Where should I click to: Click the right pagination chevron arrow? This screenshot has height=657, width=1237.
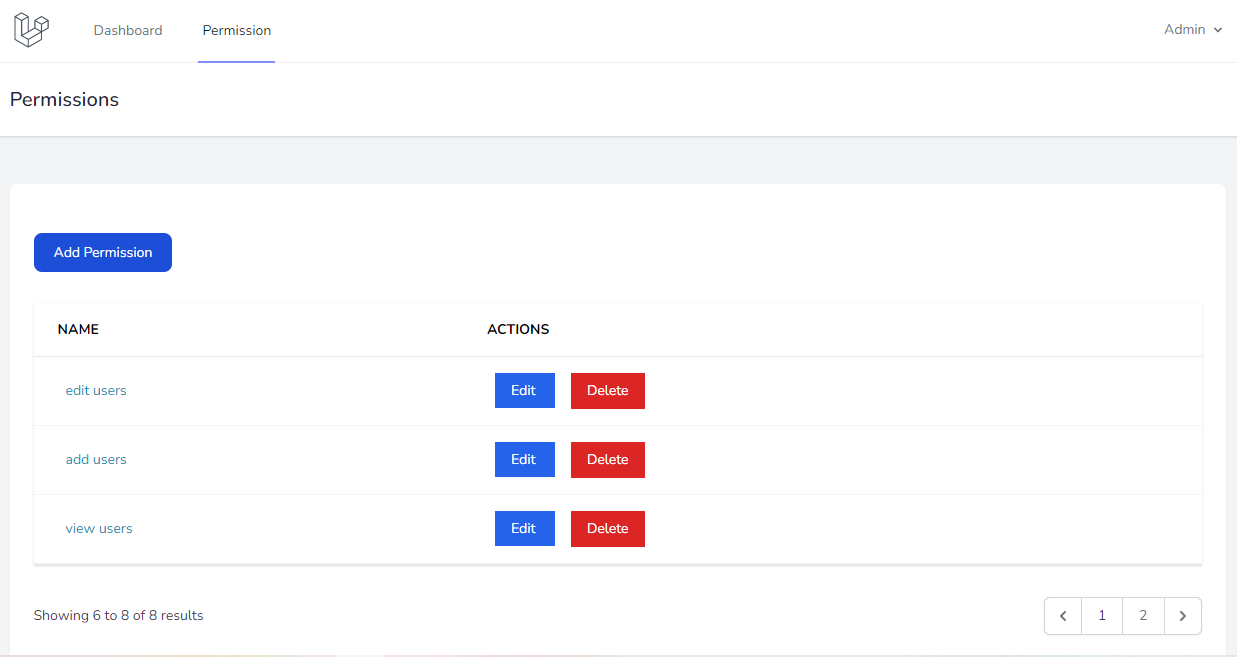click(1183, 615)
